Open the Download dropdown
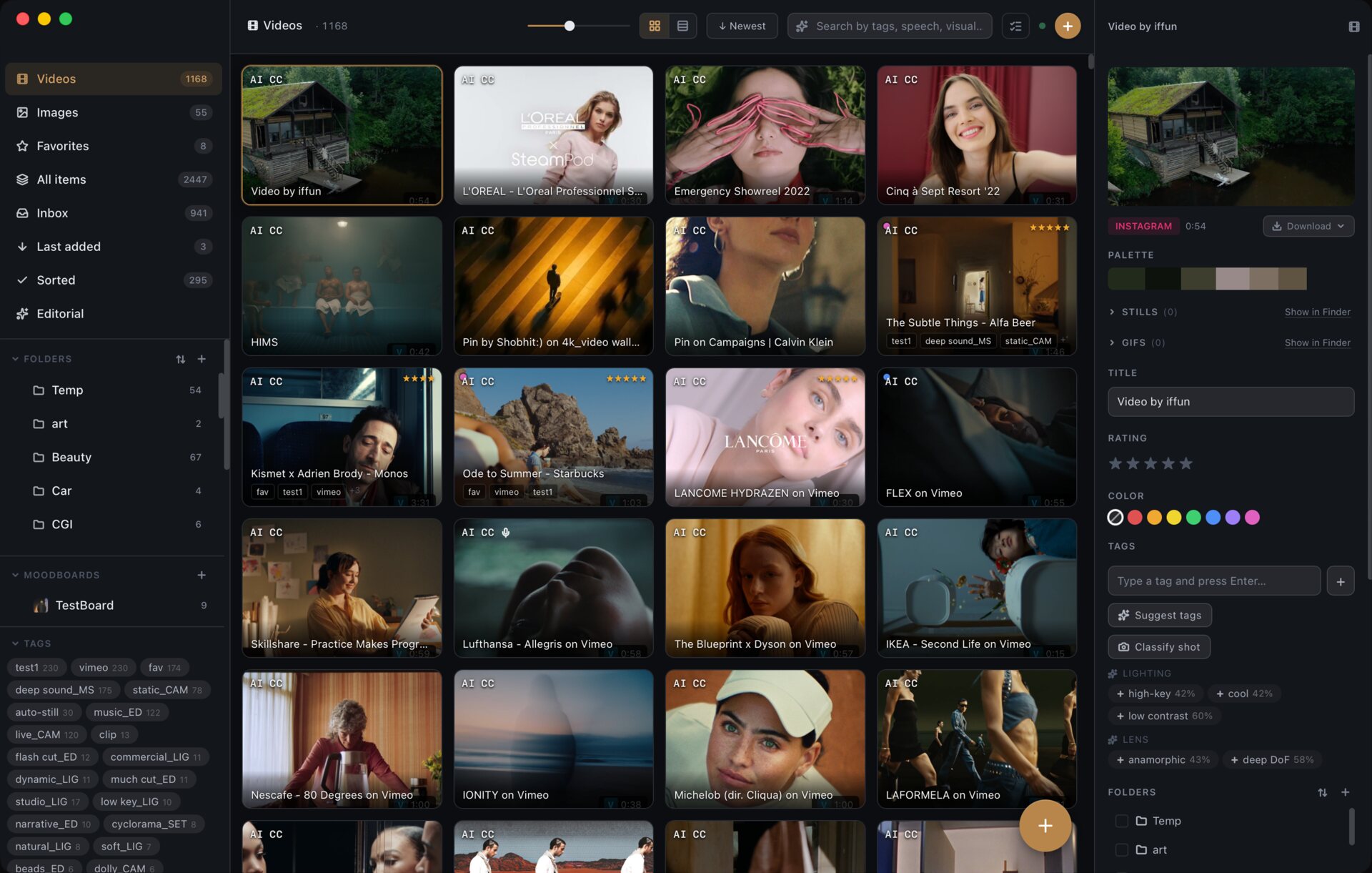 click(x=1308, y=226)
